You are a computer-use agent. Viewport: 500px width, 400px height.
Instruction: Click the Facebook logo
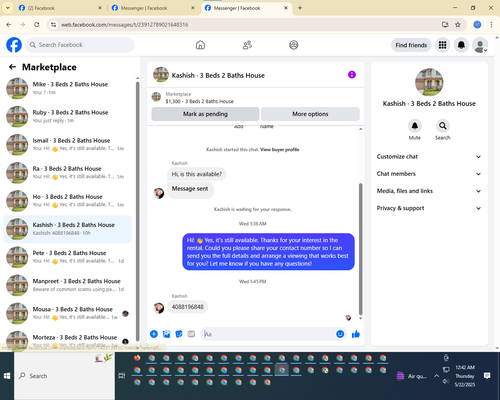14,45
